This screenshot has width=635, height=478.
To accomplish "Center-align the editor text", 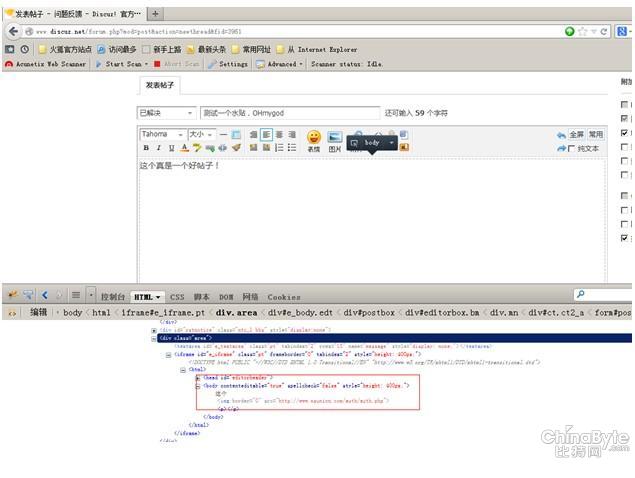I will [x=279, y=134].
